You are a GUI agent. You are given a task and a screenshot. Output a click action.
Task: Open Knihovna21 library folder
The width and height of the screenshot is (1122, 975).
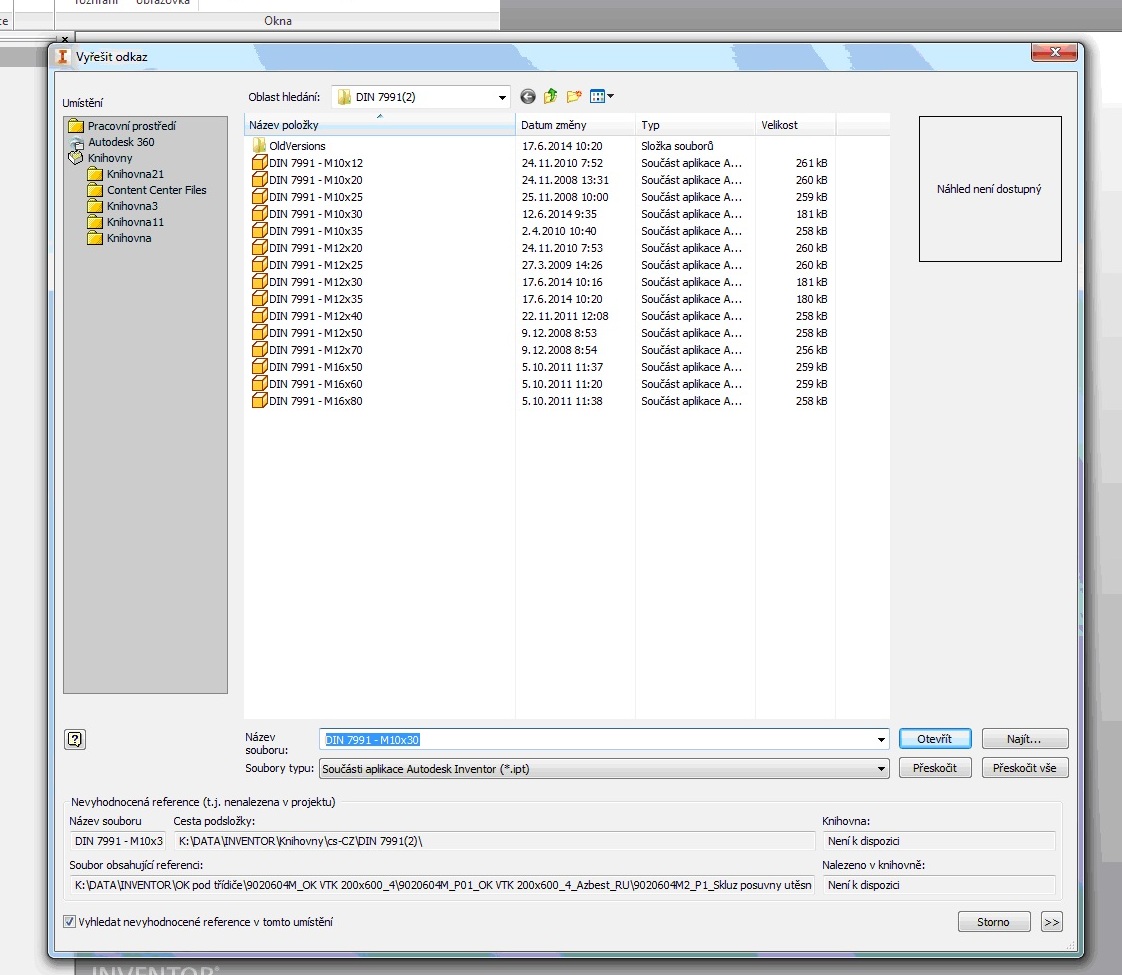coord(126,174)
